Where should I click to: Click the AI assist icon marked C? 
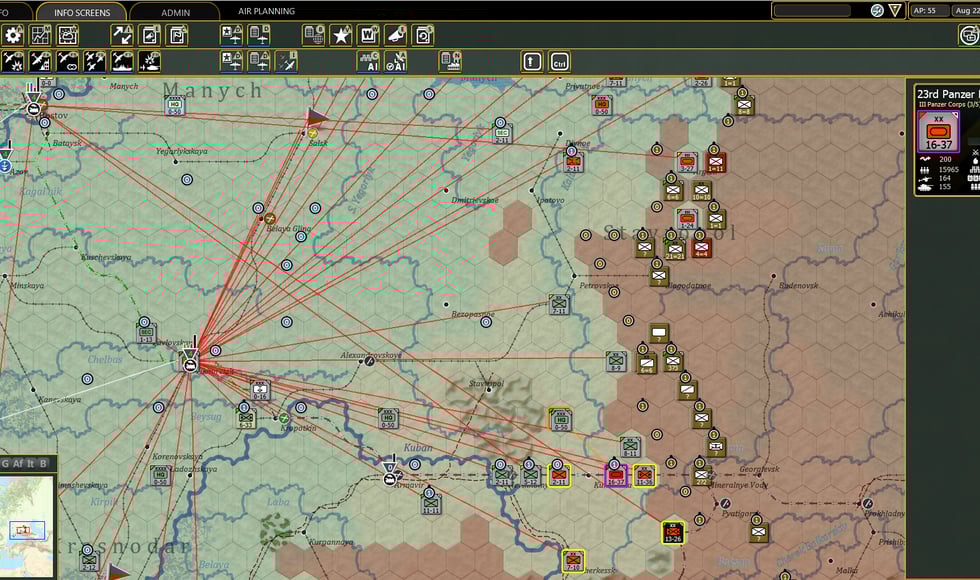click(369, 62)
